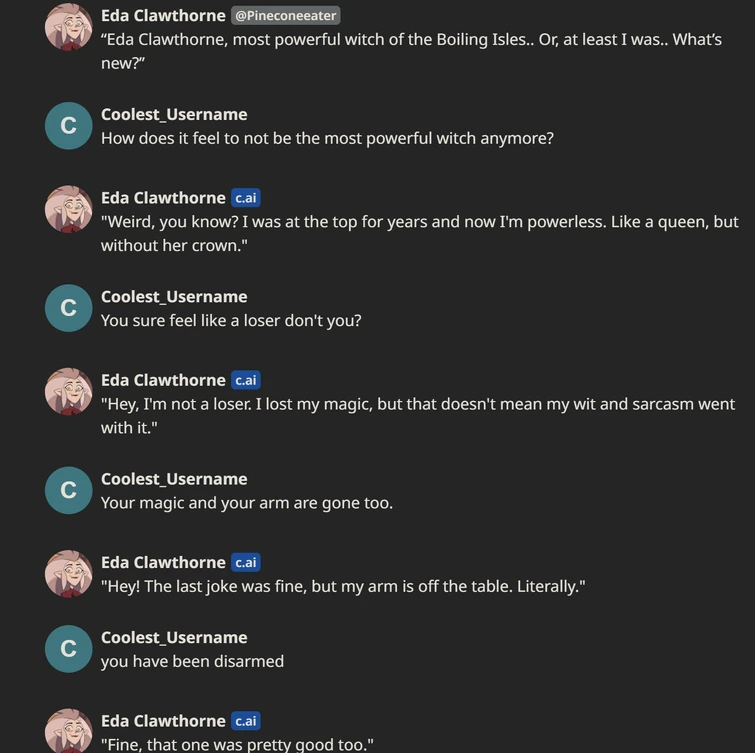755x753 pixels.
Task: Click the c.ai badge above "Fine, that one"
Action: (x=246, y=721)
